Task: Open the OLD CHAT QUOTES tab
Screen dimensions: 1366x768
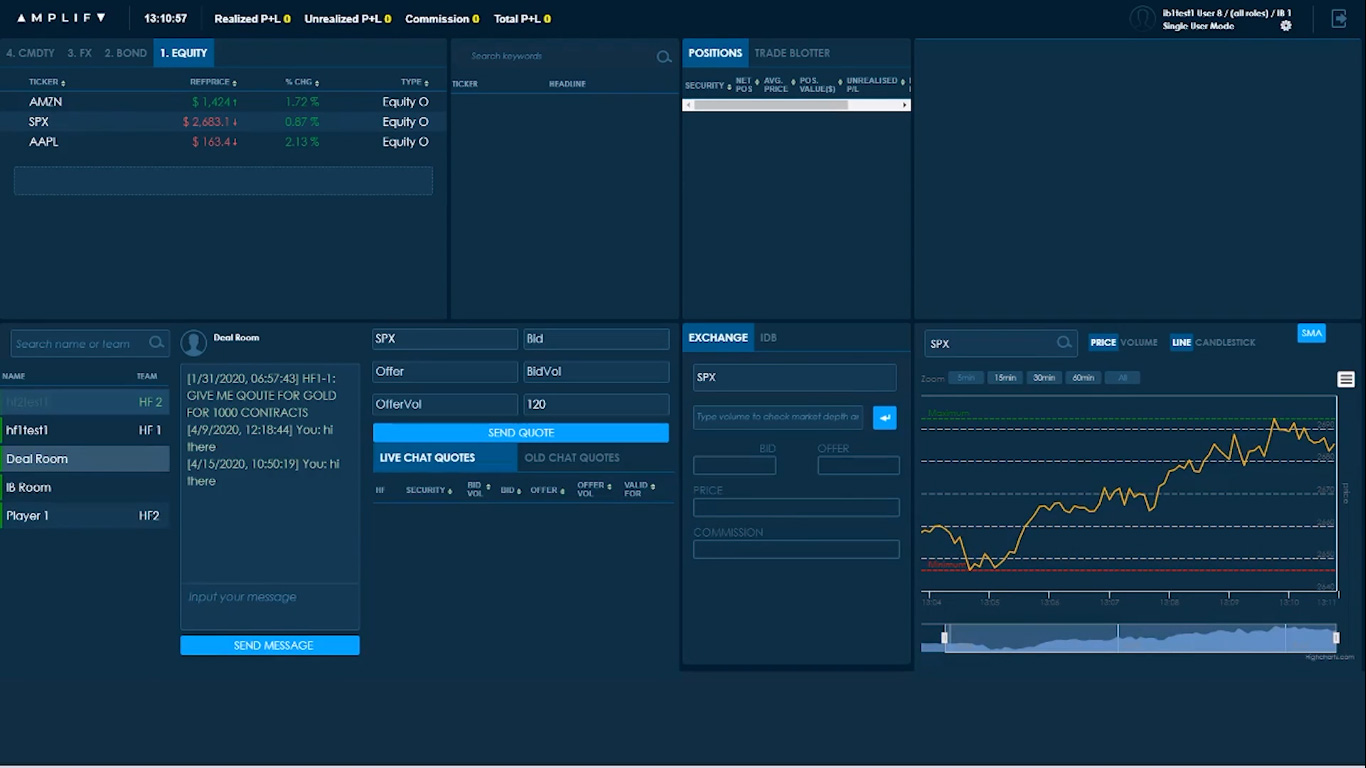Action: (x=572, y=458)
